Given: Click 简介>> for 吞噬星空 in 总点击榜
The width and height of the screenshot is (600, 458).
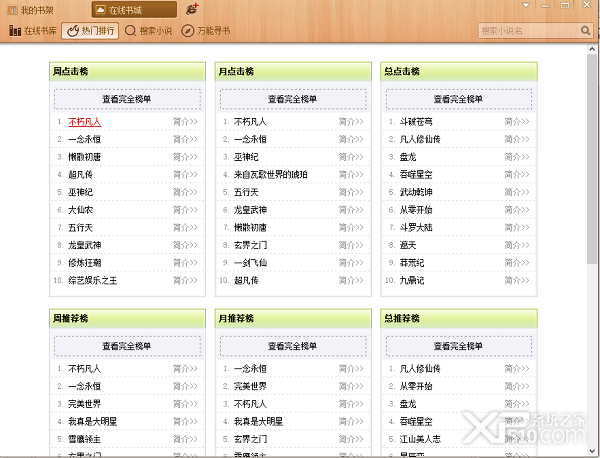Looking at the screenshot, I should coord(517,175).
